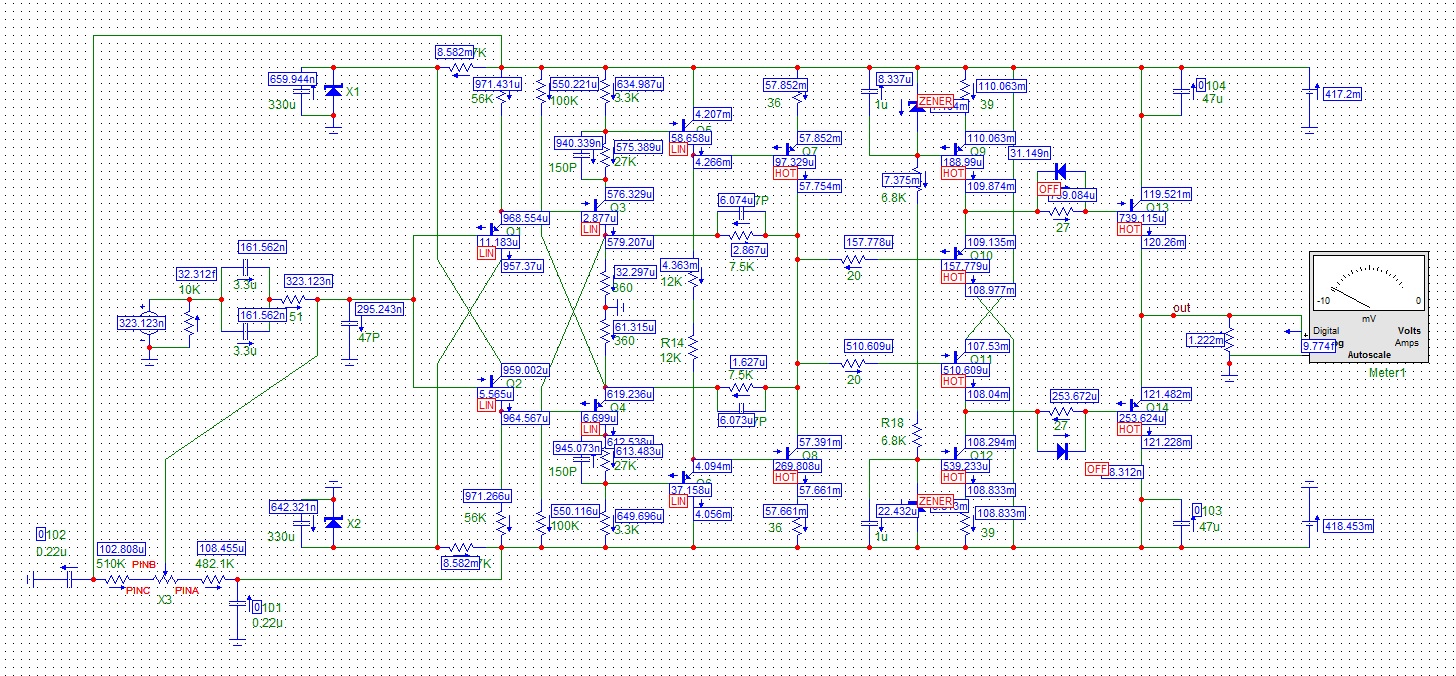Screen dimensions: 1456x676
Task: Select the 10K input resistor
Action: [189, 323]
